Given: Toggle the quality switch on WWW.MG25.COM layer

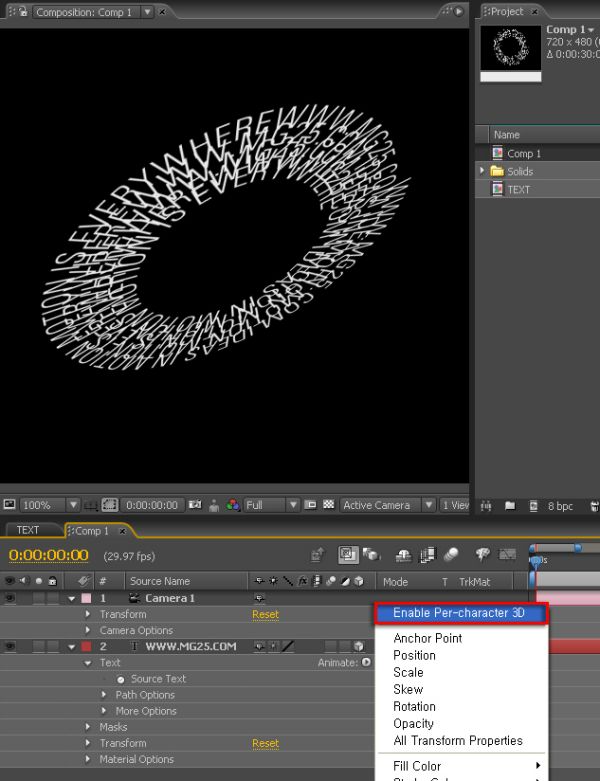Looking at the screenshot, I should (288, 647).
